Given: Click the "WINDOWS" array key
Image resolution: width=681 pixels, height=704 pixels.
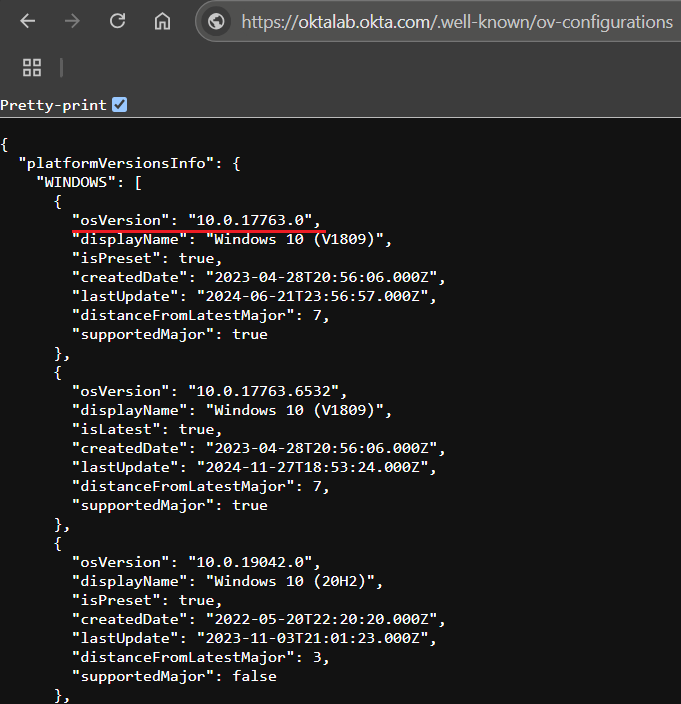Looking at the screenshot, I should click(76, 182).
